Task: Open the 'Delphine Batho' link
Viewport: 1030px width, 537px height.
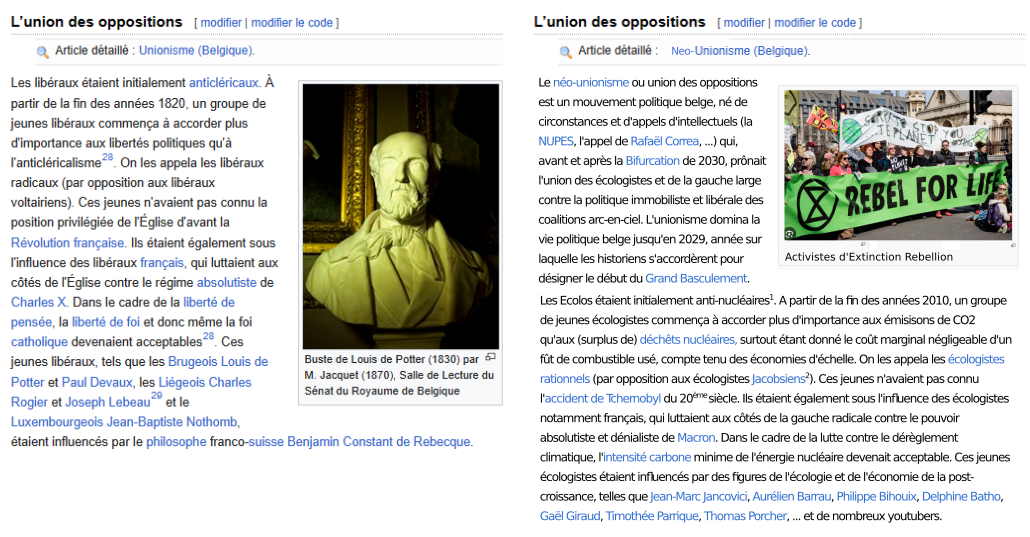Action: 961,496
